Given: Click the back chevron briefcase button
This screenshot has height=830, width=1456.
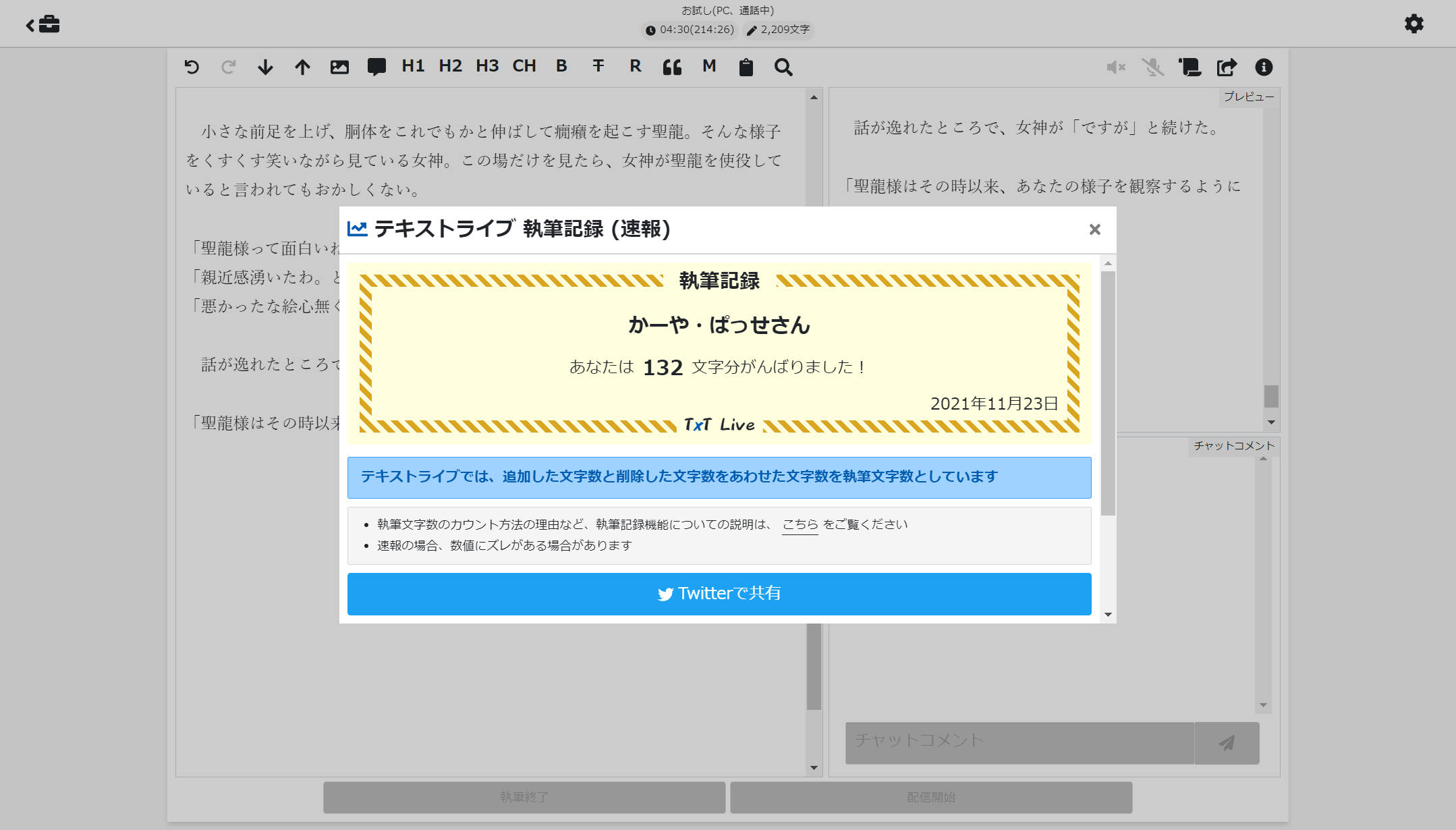Looking at the screenshot, I should click(x=43, y=25).
